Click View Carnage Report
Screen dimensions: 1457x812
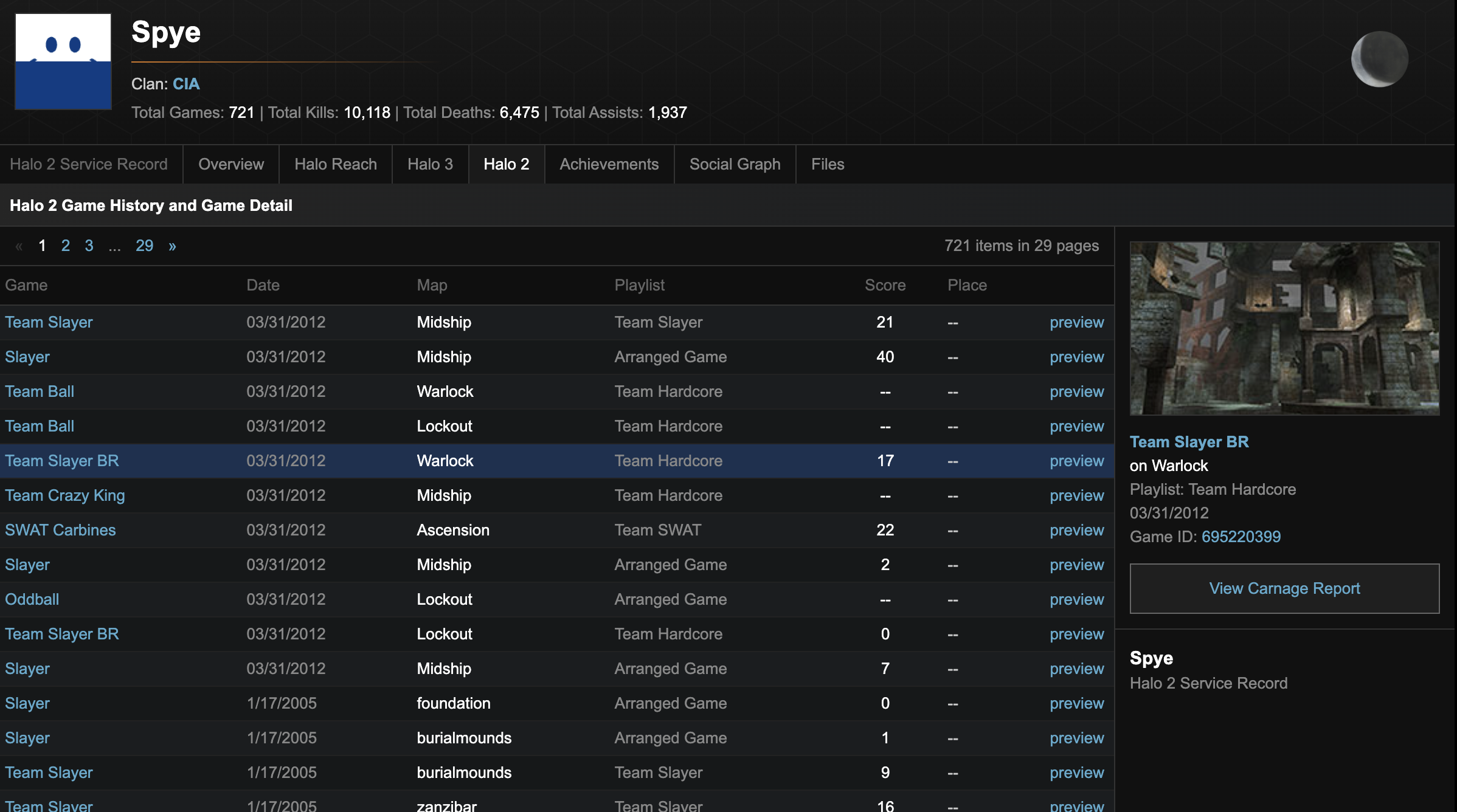(1284, 588)
